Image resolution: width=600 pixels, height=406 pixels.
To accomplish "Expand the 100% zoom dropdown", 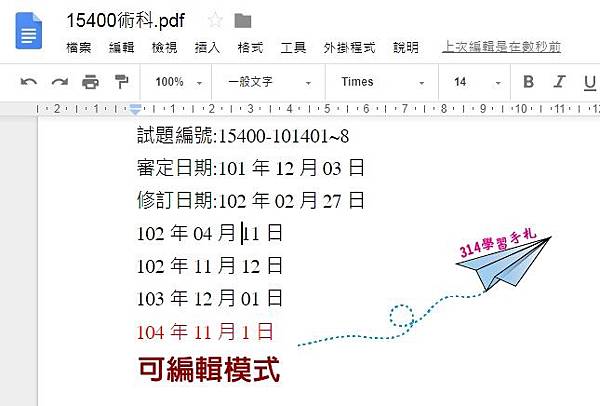I will (x=178, y=82).
